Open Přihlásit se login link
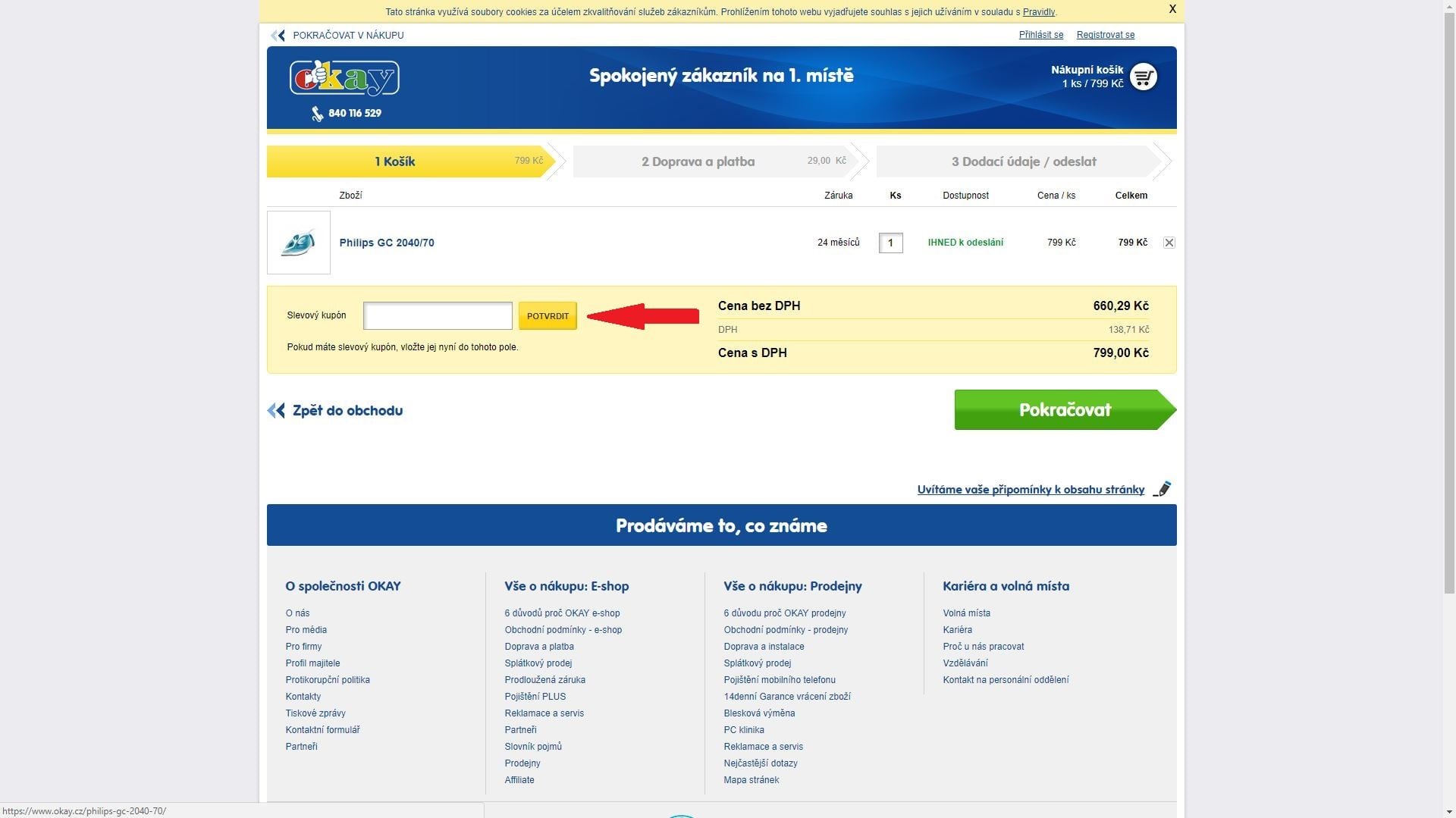The width and height of the screenshot is (1456, 818). (1040, 35)
